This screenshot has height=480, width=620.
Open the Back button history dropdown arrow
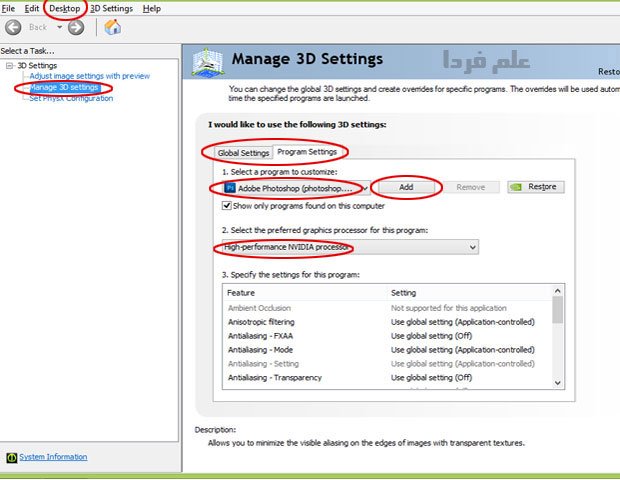[57, 27]
